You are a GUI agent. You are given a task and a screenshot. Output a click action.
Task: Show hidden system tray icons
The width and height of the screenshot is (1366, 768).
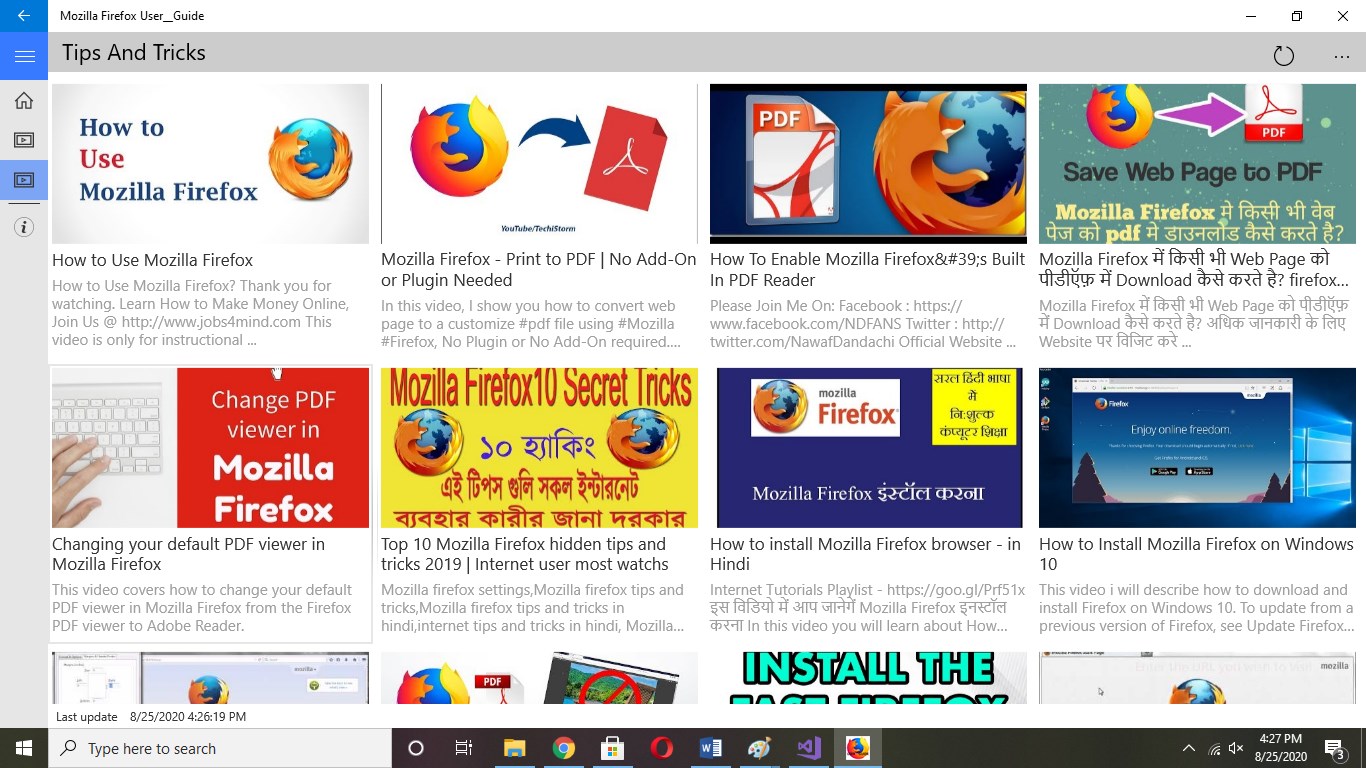[x=1188, y=748]
